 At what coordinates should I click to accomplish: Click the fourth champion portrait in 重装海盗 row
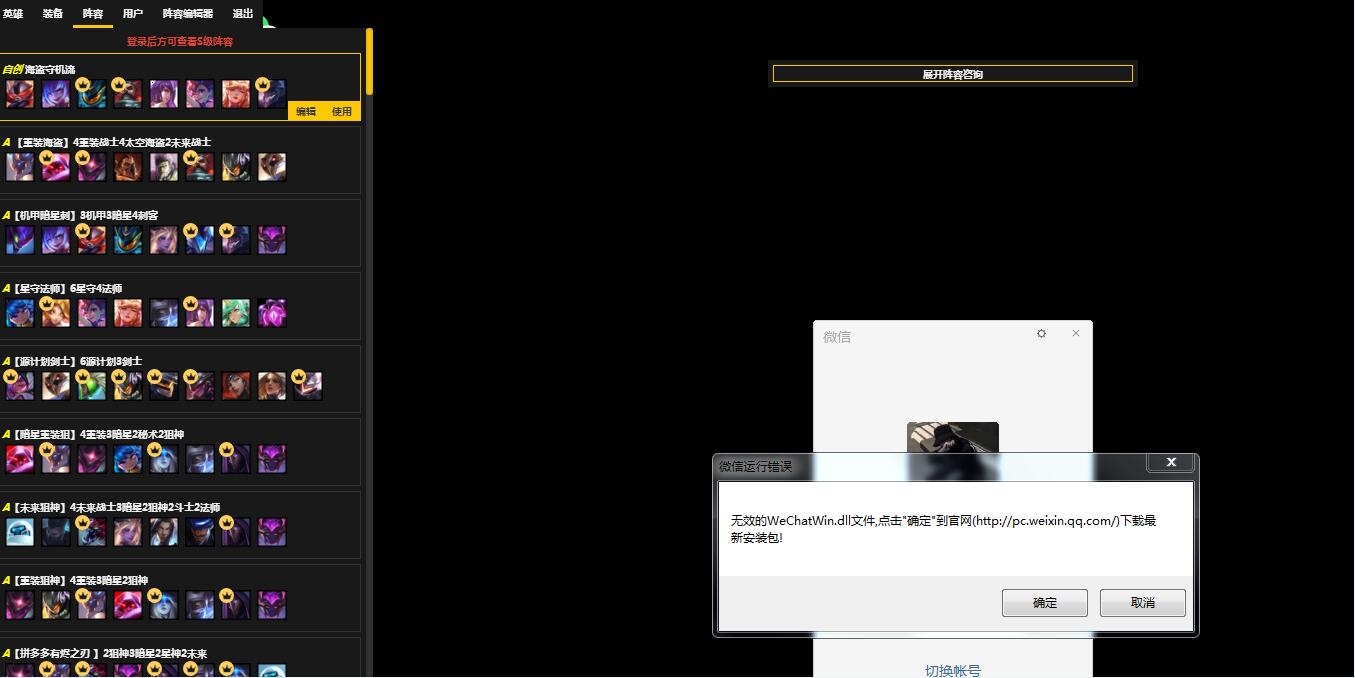pos(128,167)
